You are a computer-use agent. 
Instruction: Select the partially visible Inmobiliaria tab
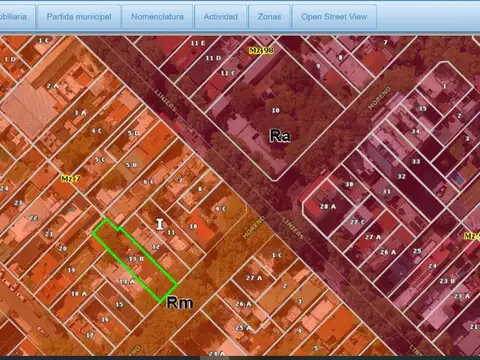pos(16,17)
